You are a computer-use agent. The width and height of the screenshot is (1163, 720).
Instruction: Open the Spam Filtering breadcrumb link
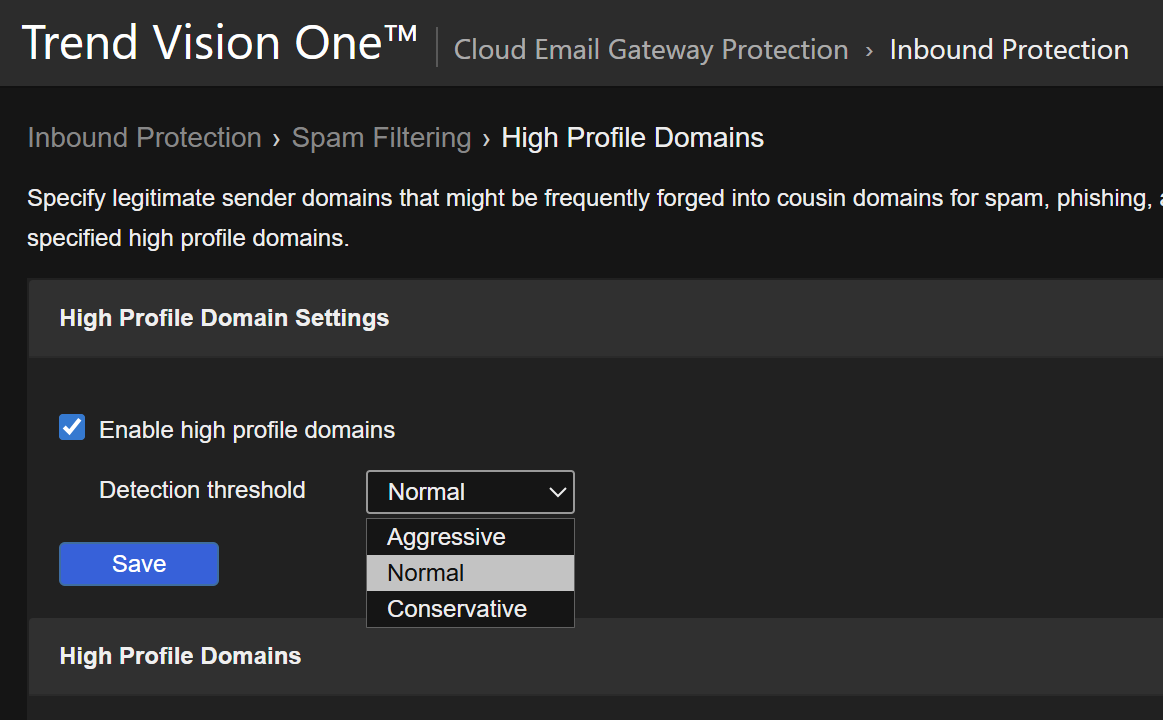[x=381, y=138]
